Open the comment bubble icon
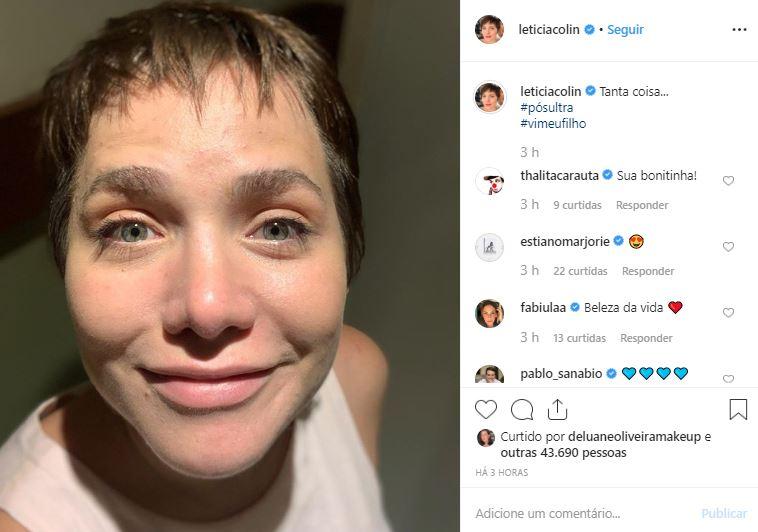The width and height of the screenshot is (758, 532). tap(522, 409)
